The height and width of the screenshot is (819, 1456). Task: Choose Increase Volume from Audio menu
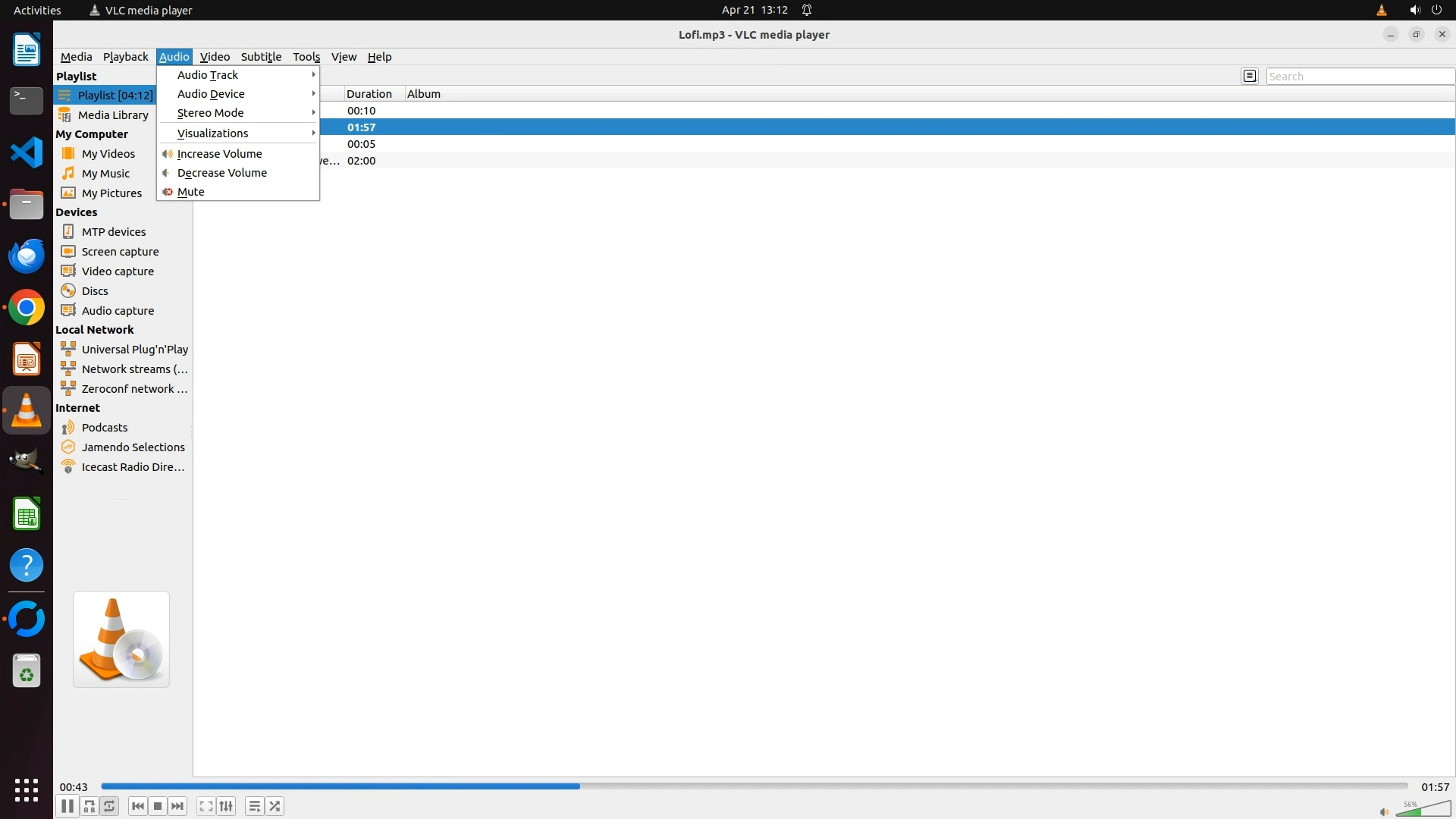pos(219,154)
